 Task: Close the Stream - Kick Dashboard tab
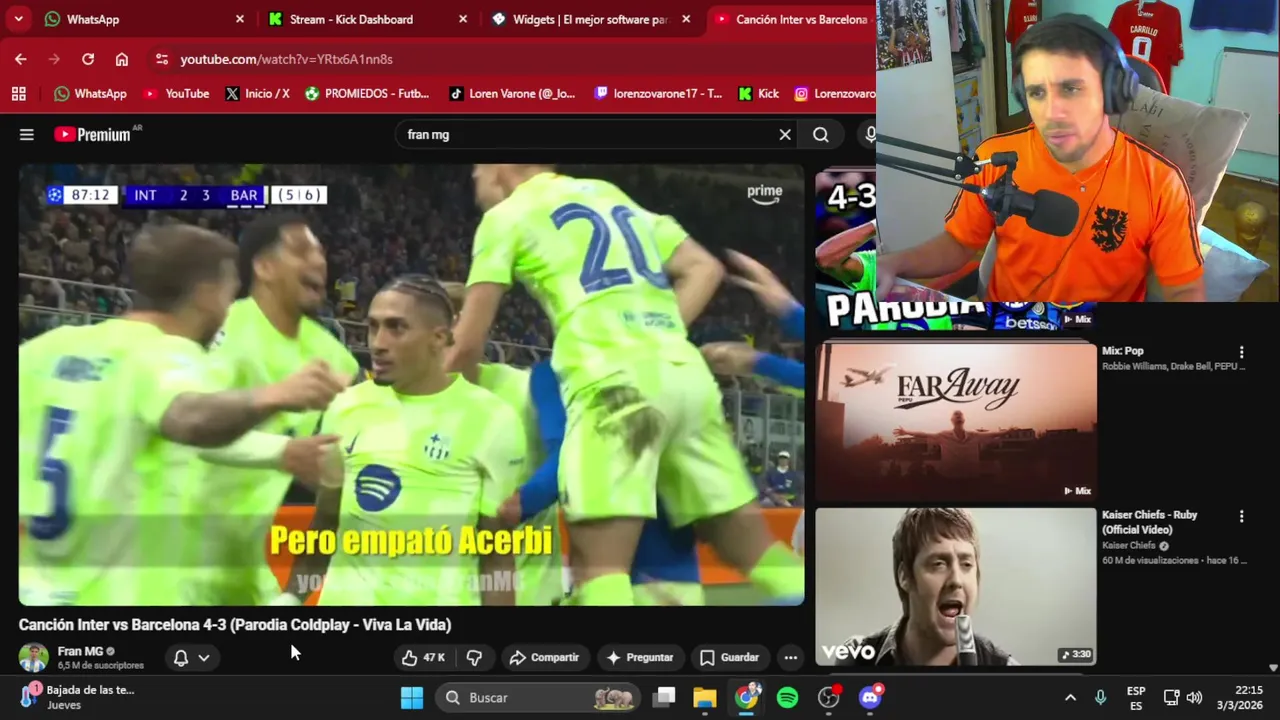[x=463, y=19]
